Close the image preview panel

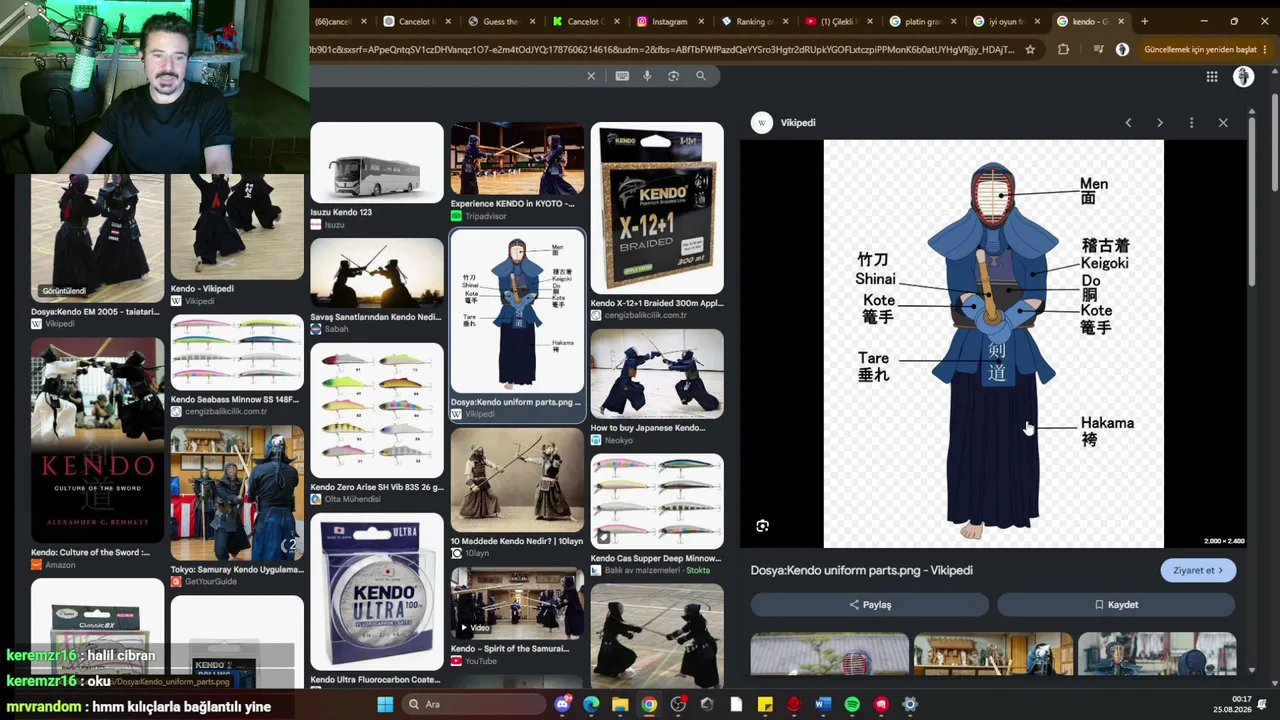[x=1223, y=123]
